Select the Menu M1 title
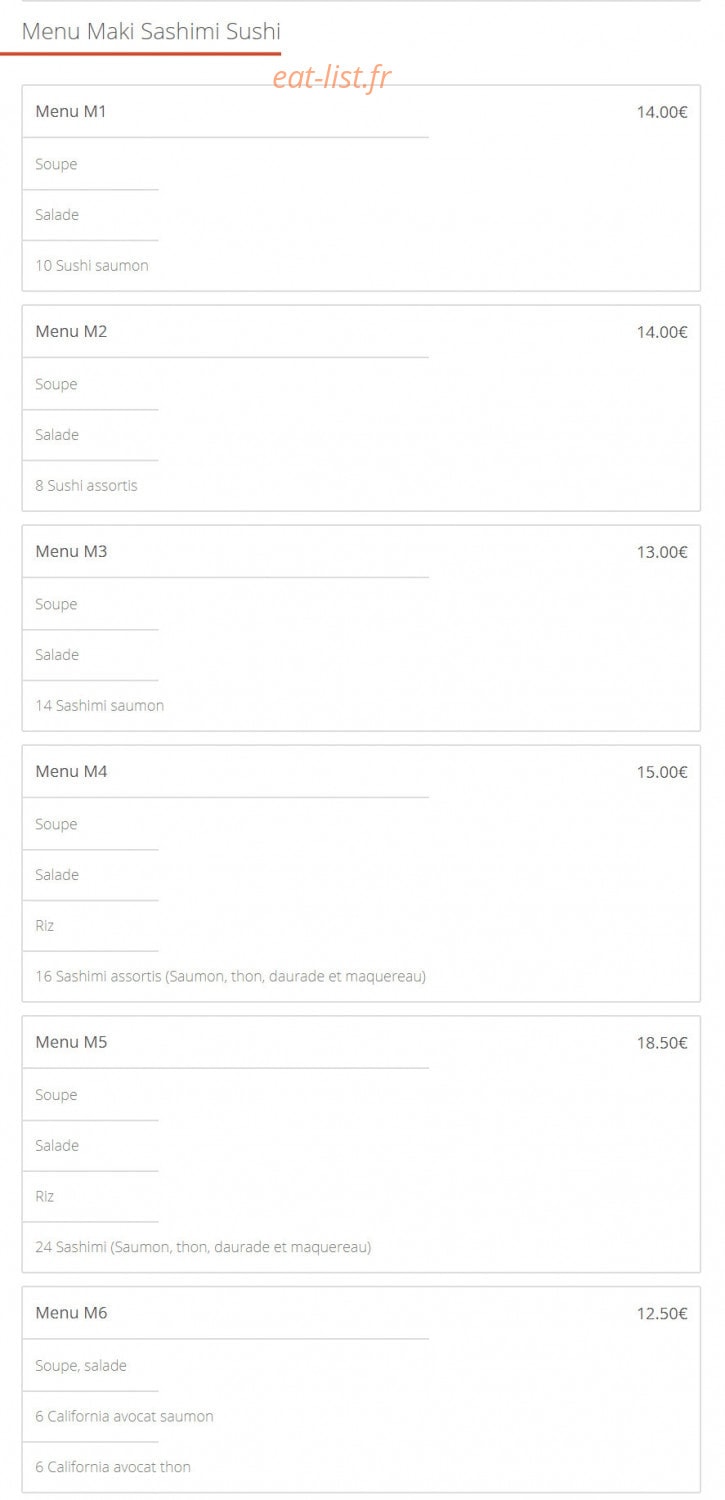The width and height of the screenshot is (725, 1500). tap(71, 111)
